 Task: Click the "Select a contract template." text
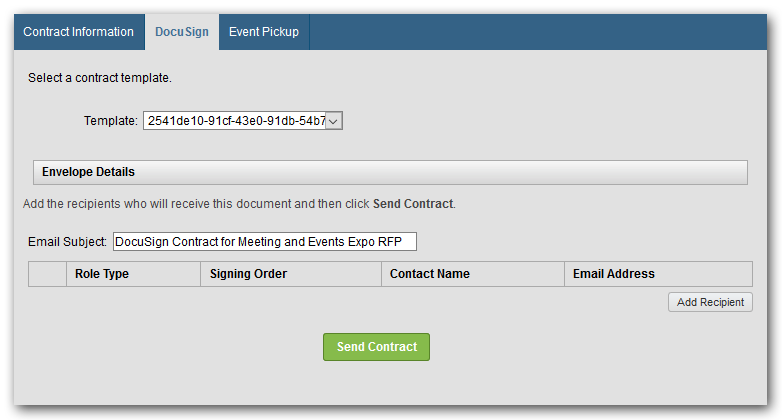click(100, 77)
